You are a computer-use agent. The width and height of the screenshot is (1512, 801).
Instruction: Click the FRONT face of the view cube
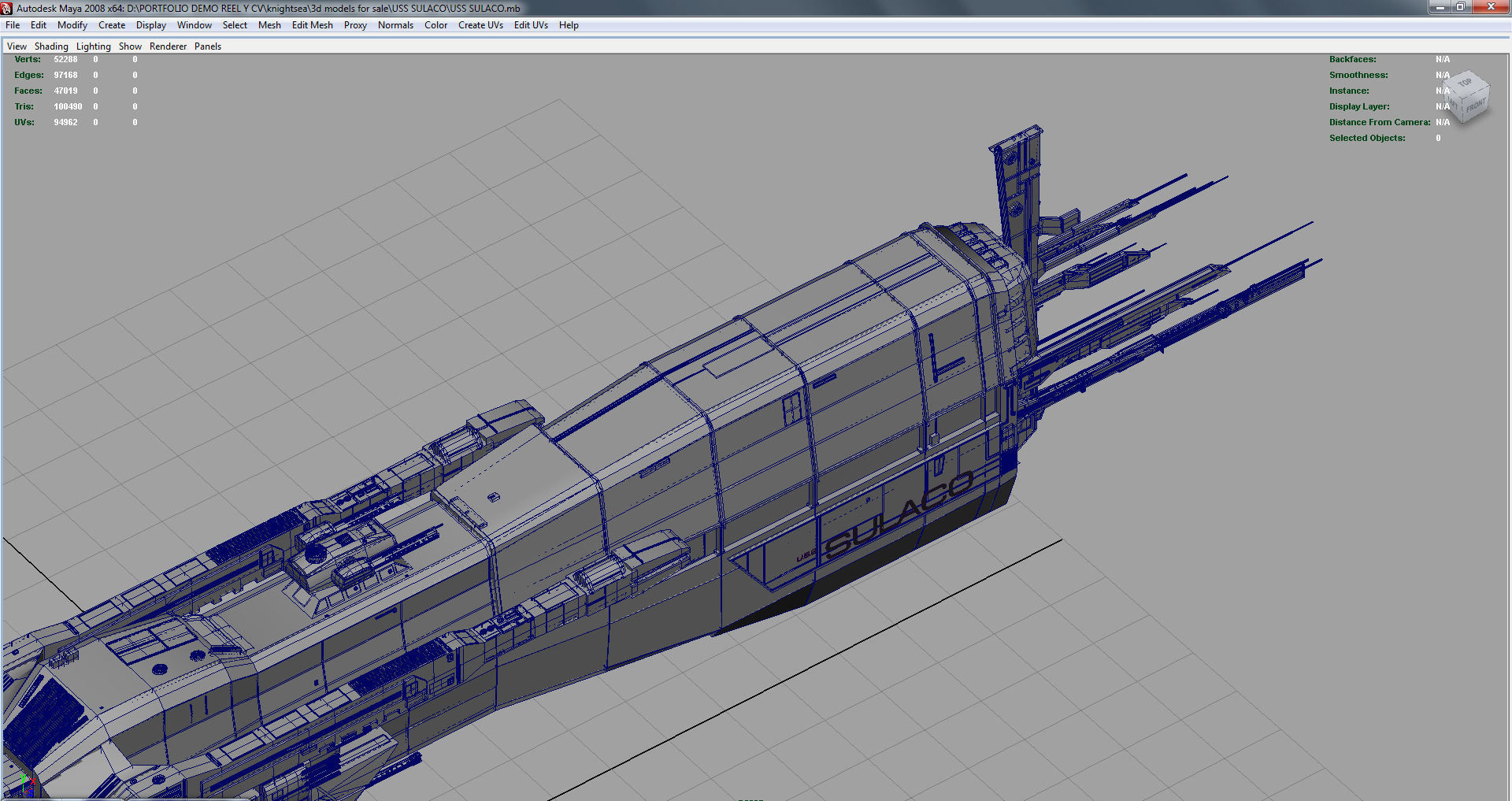pyautogui.click(x=1476, y=106)
